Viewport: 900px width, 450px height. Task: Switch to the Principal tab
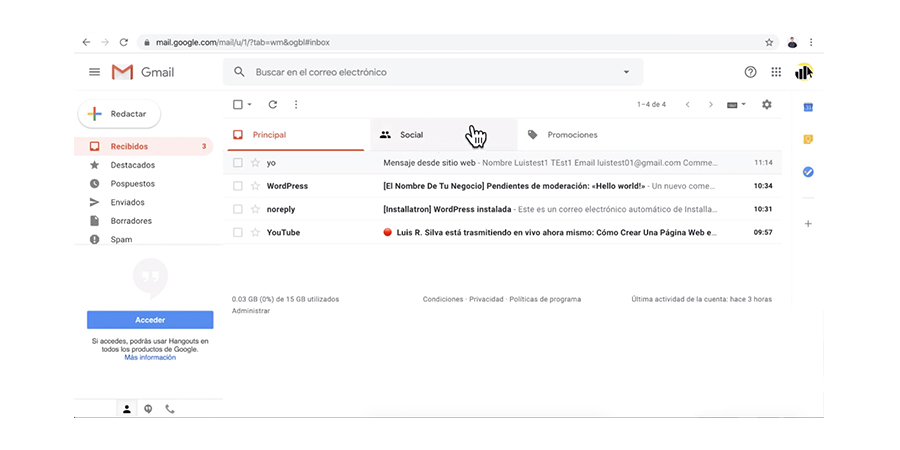coord(296,135)
